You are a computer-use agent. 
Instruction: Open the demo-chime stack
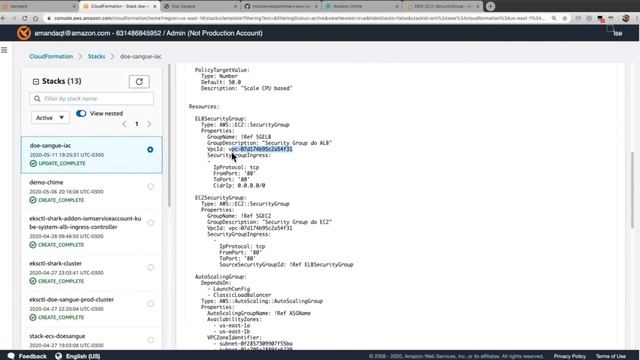pyautogui.click(x=46, y=182)
